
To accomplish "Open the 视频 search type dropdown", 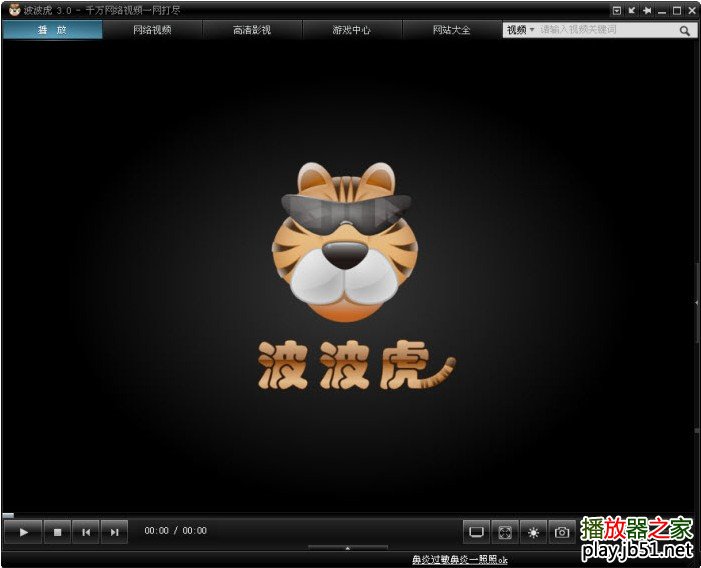I will [521, 30].
